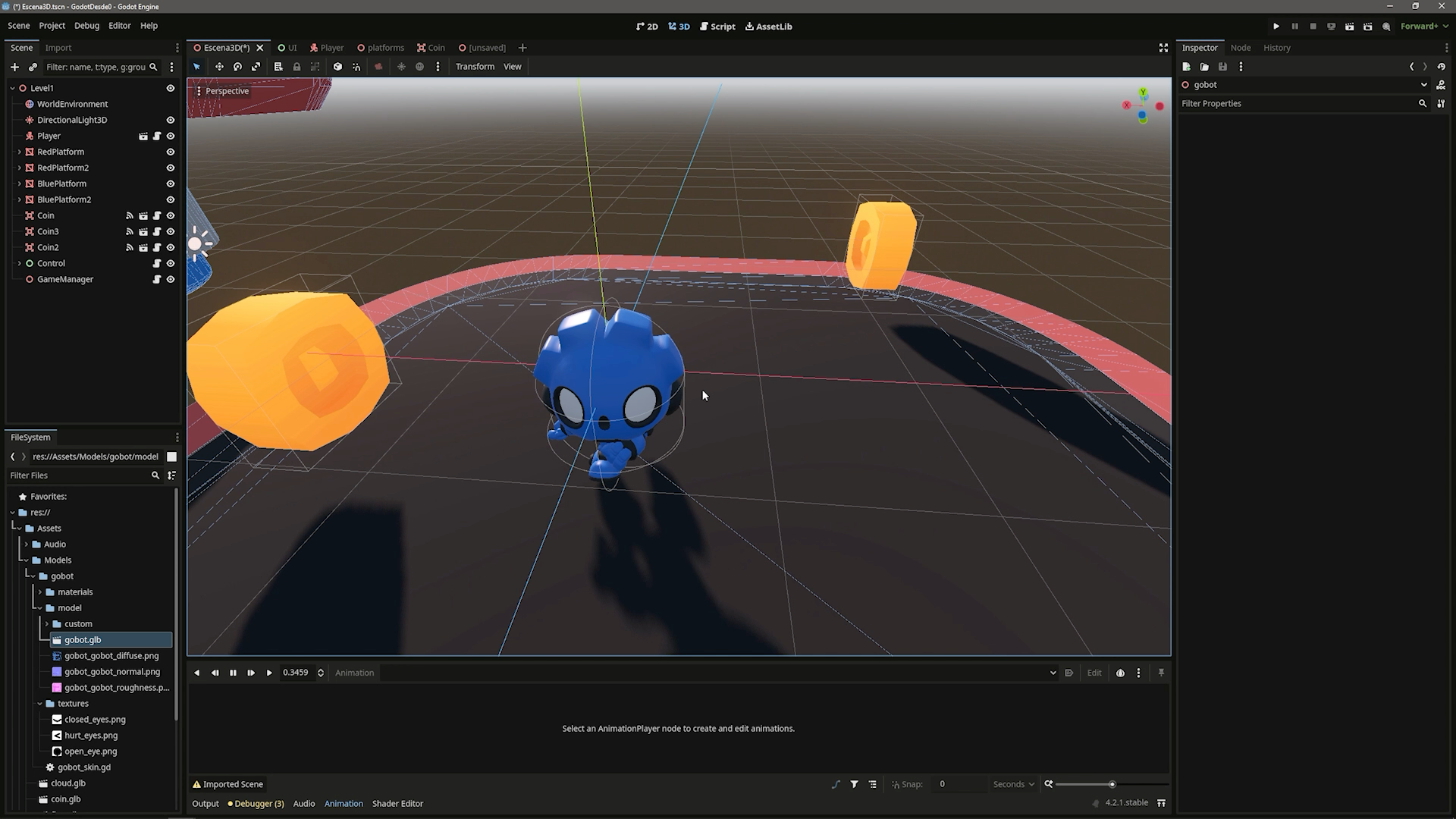The height and width of the screenshot is (819, 1456).
Task: Expand the RedPlatform tree node
Action: click(20, 152)
